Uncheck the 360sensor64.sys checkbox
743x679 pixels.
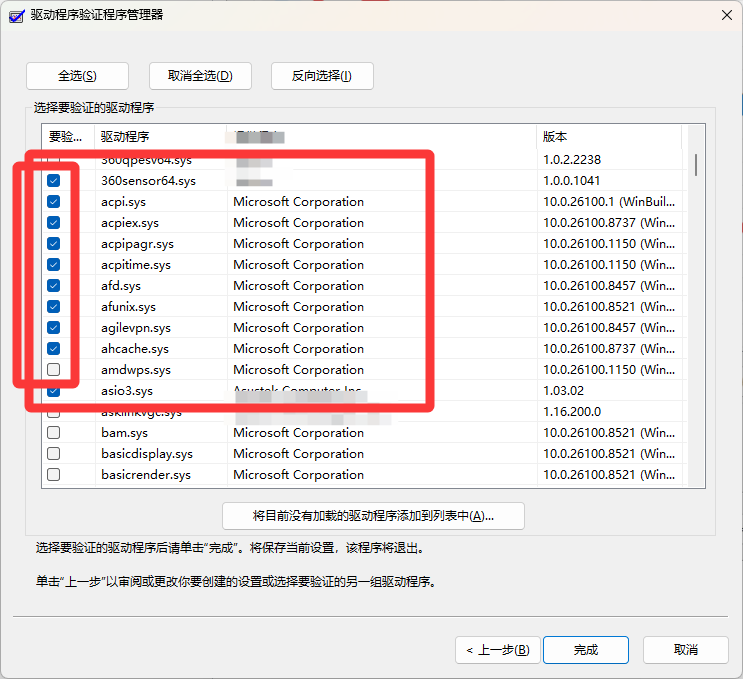click(x=54, y=181)
